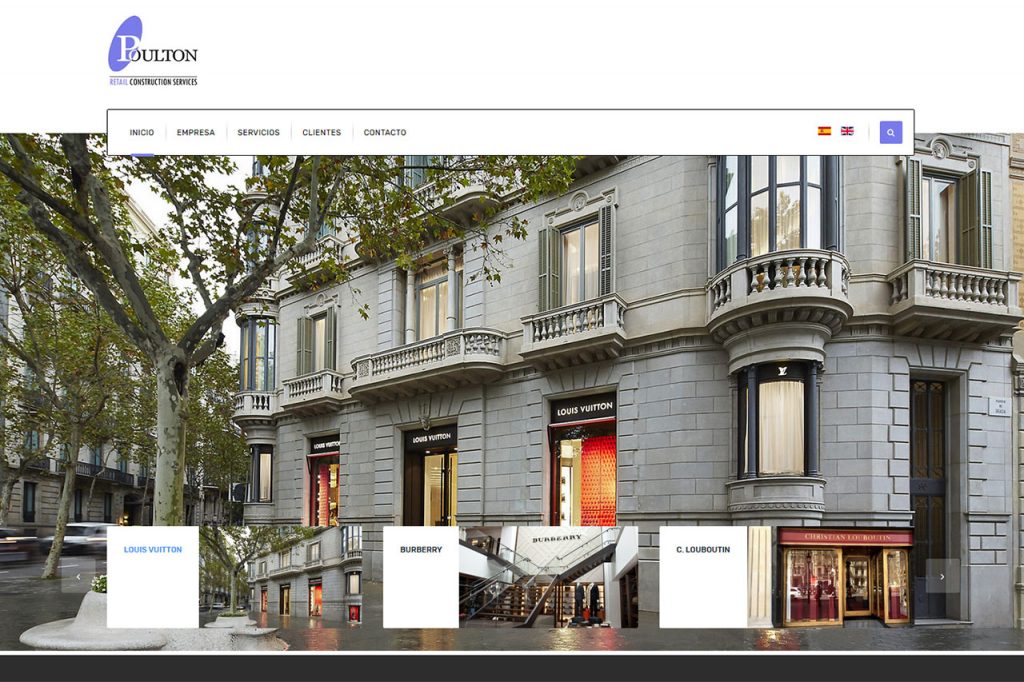Image resolution: width=1024 pixels, height=682 pixels.
Task: Open the Burberry store interior thumbnail
Action: click(549, 577)
